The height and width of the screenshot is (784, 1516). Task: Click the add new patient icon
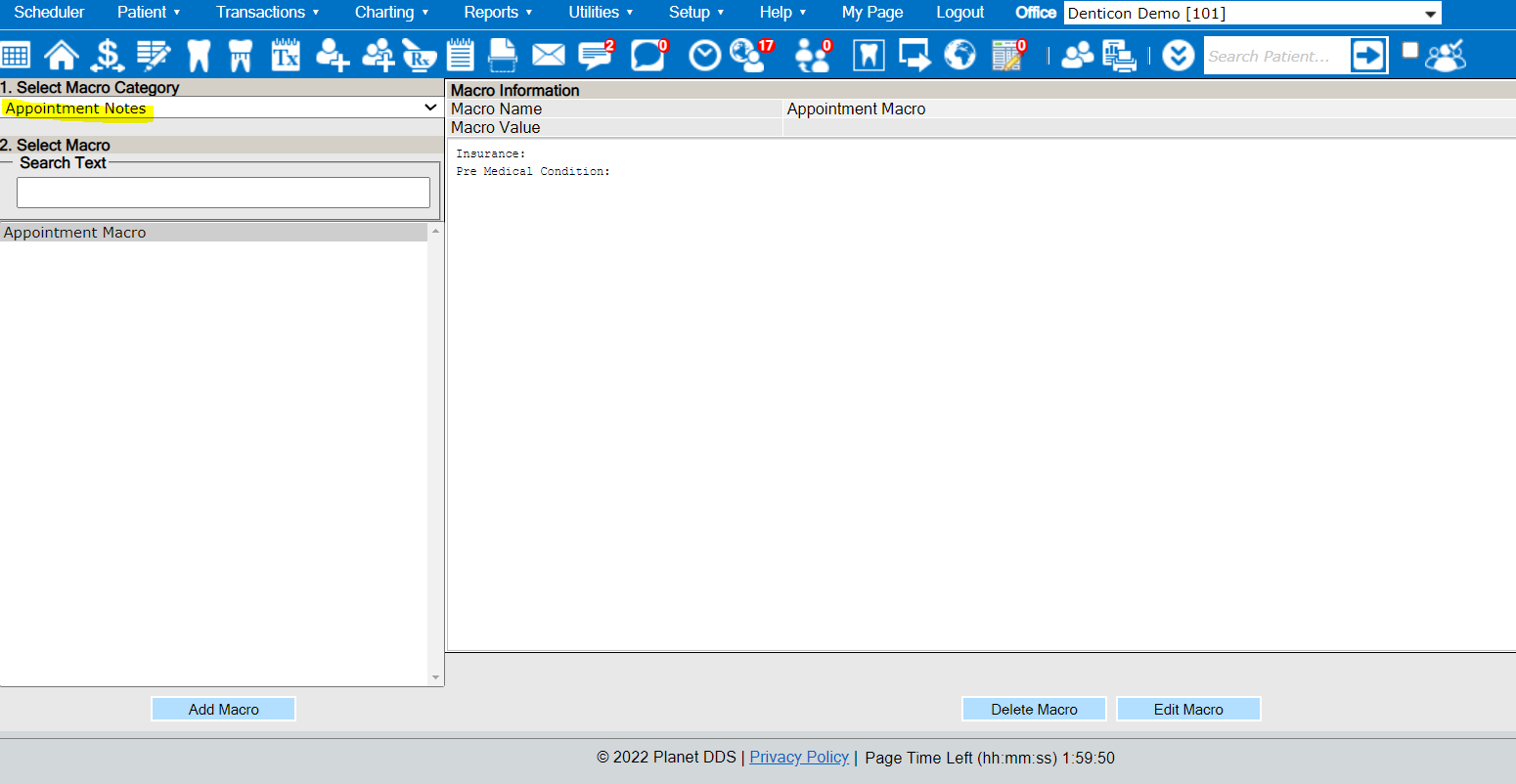[333, 55]
